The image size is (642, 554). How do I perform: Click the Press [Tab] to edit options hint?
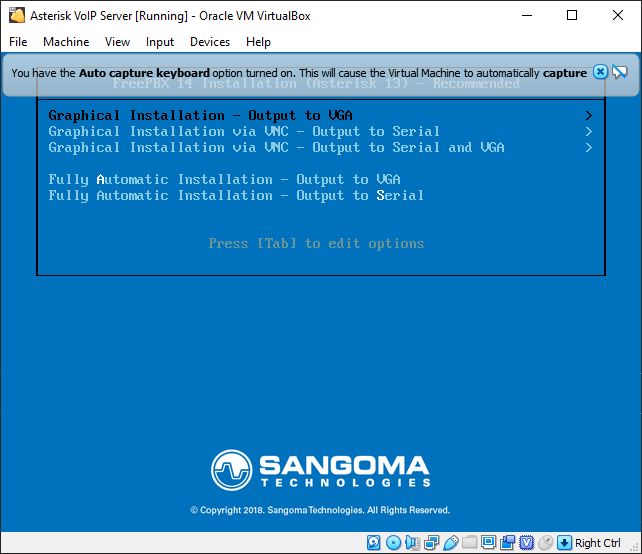click(316, 244)
